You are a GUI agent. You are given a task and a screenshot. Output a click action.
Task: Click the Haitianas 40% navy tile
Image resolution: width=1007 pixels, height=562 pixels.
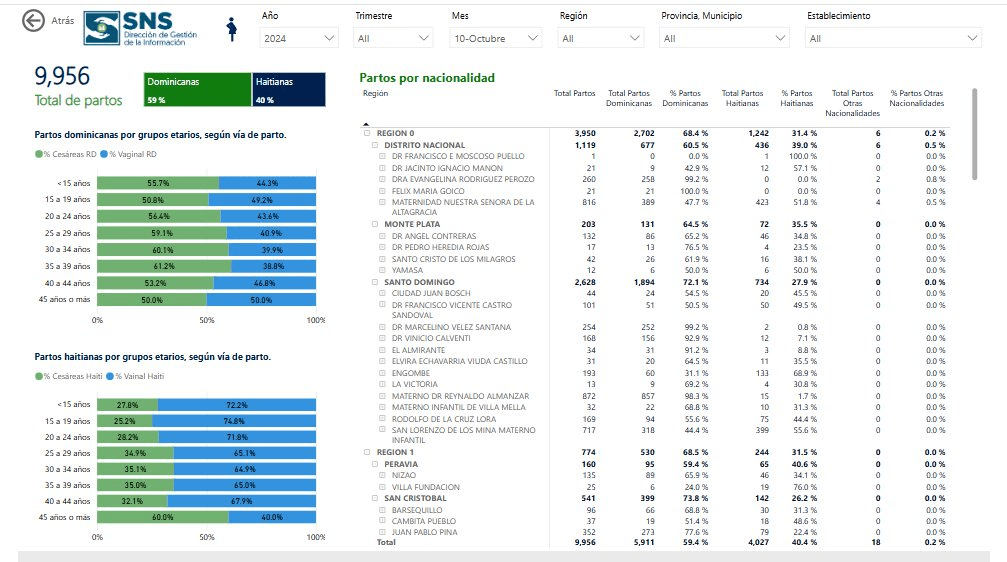(289, 89)
